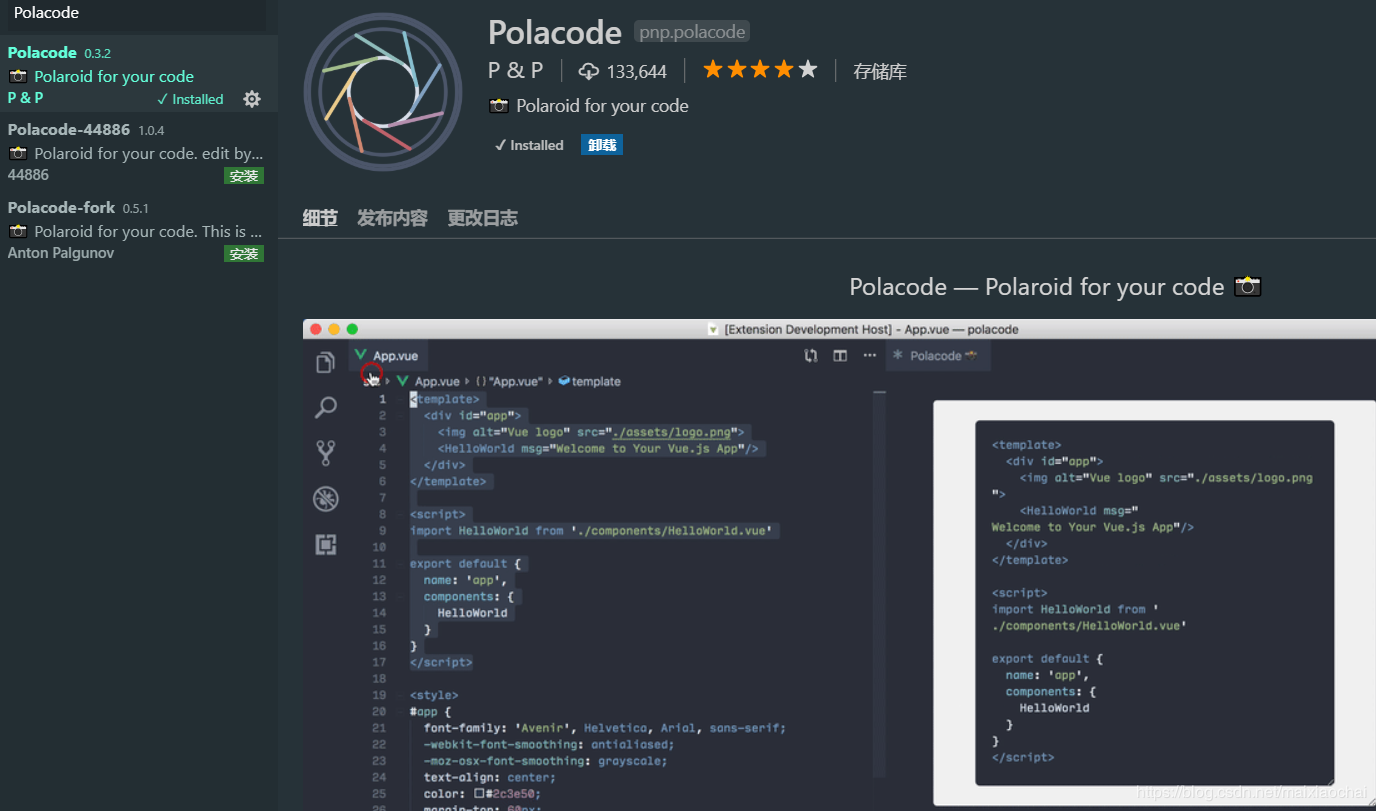Click the large Polacode aperture logo
The width and height of the screenshot is (1376, 811).
point(383,92)
